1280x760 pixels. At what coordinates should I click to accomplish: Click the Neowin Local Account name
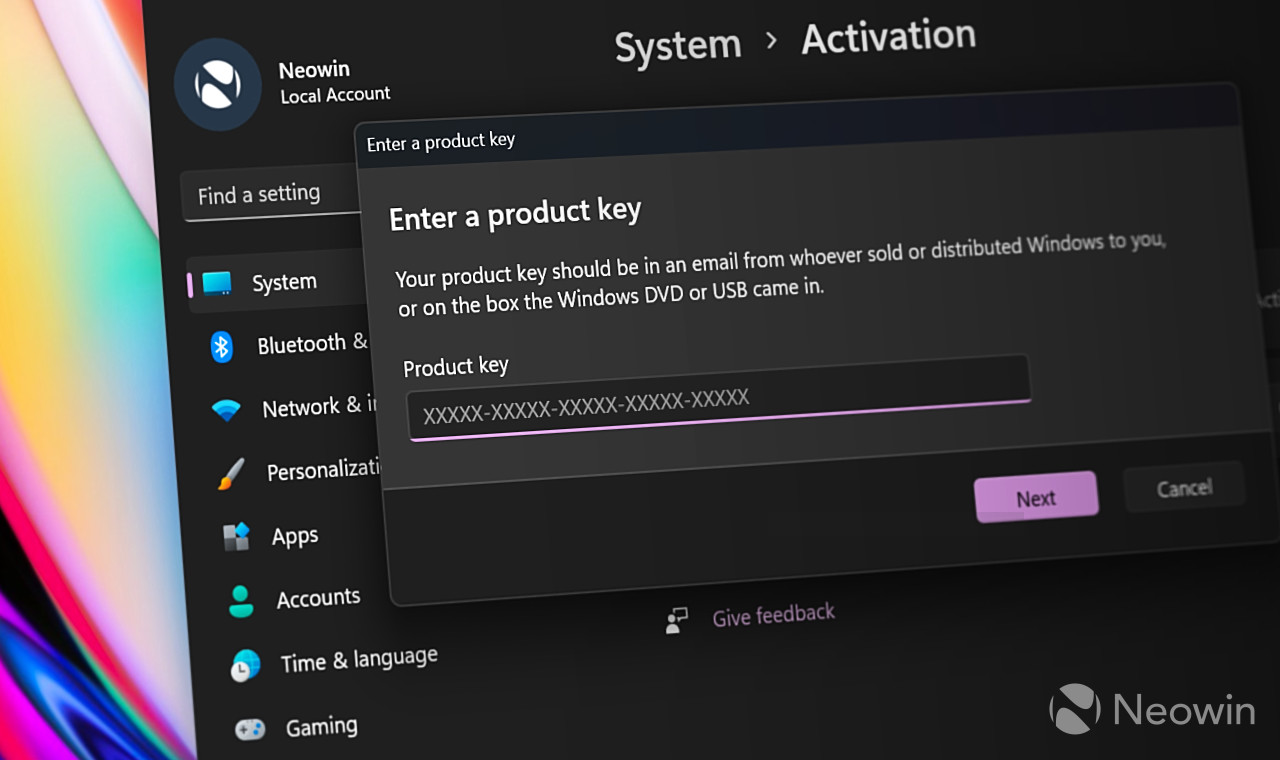click(x=334, y=81)
